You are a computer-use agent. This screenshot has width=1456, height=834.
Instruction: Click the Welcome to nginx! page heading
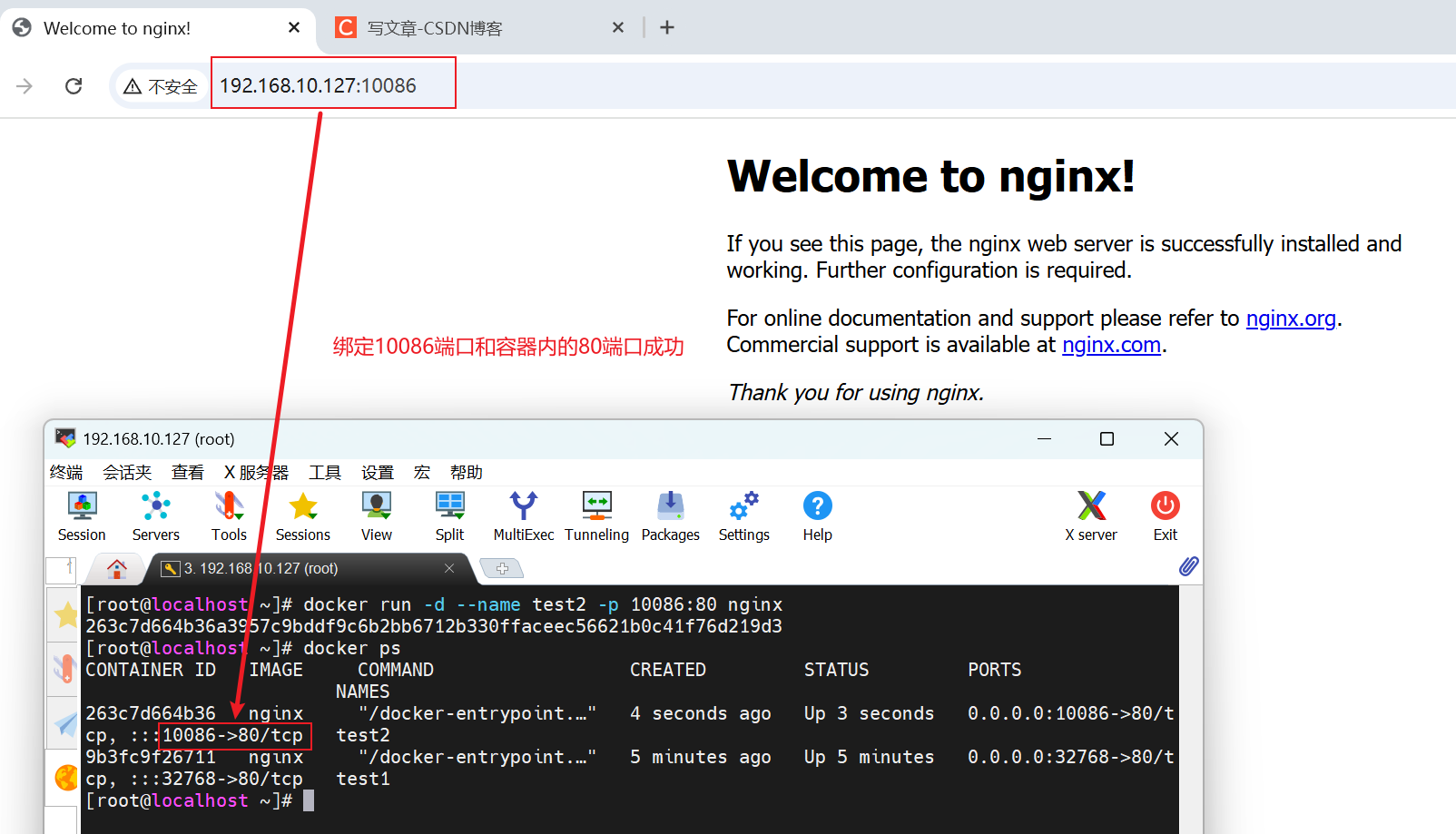[931, 176]
